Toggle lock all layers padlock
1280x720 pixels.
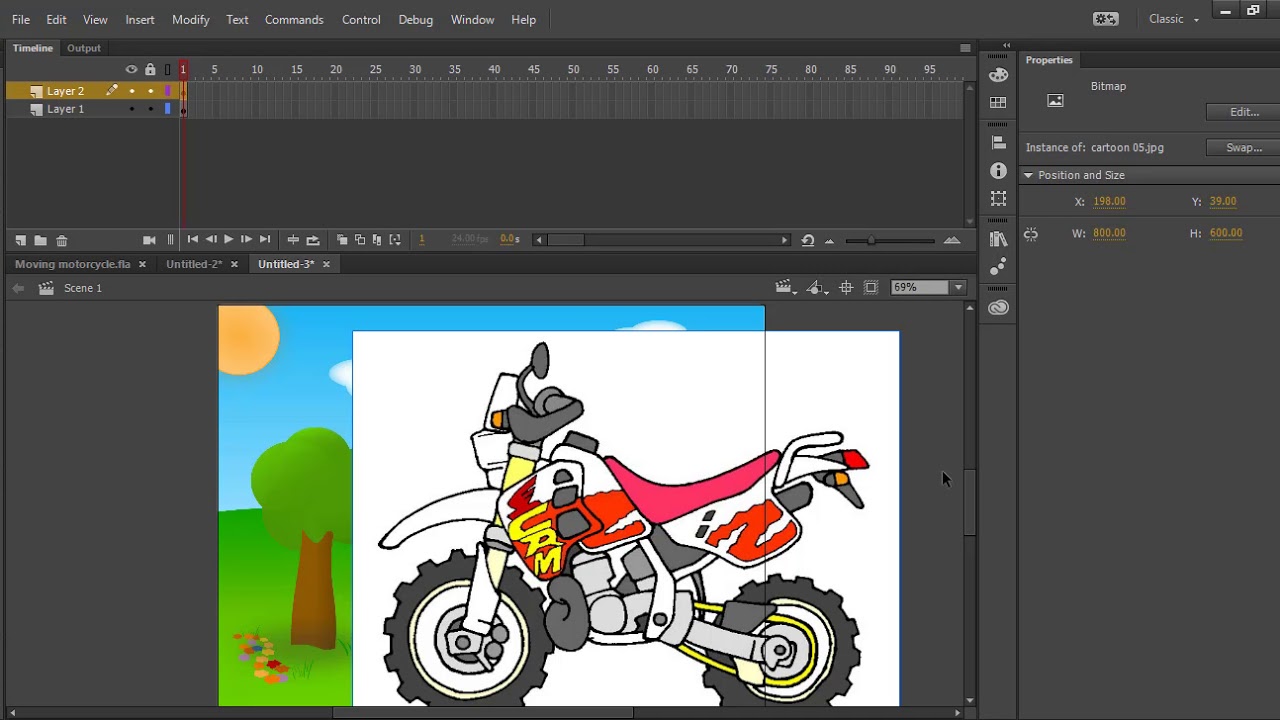[x=150, y=69]
